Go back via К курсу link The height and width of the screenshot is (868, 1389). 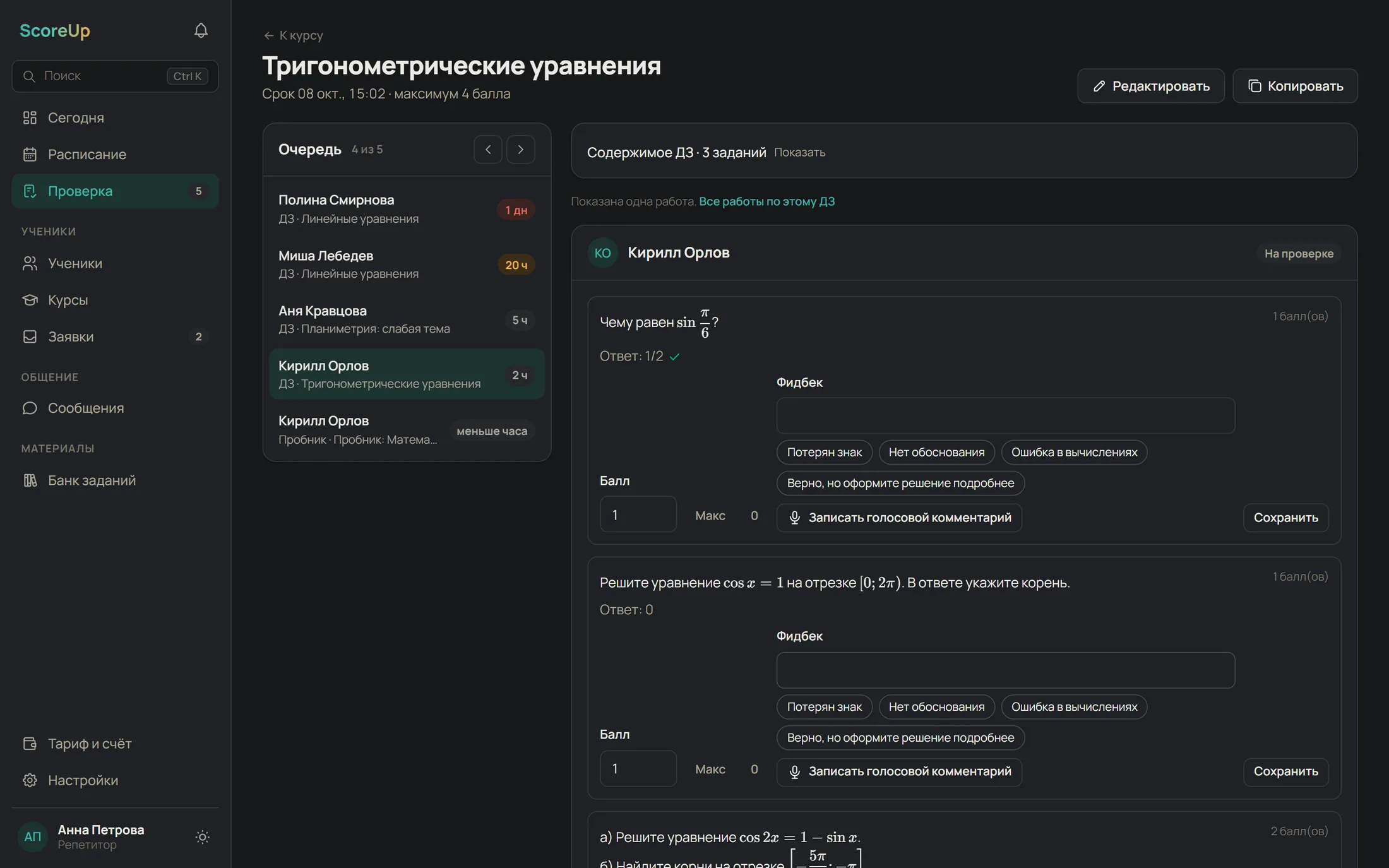(294, 35)
